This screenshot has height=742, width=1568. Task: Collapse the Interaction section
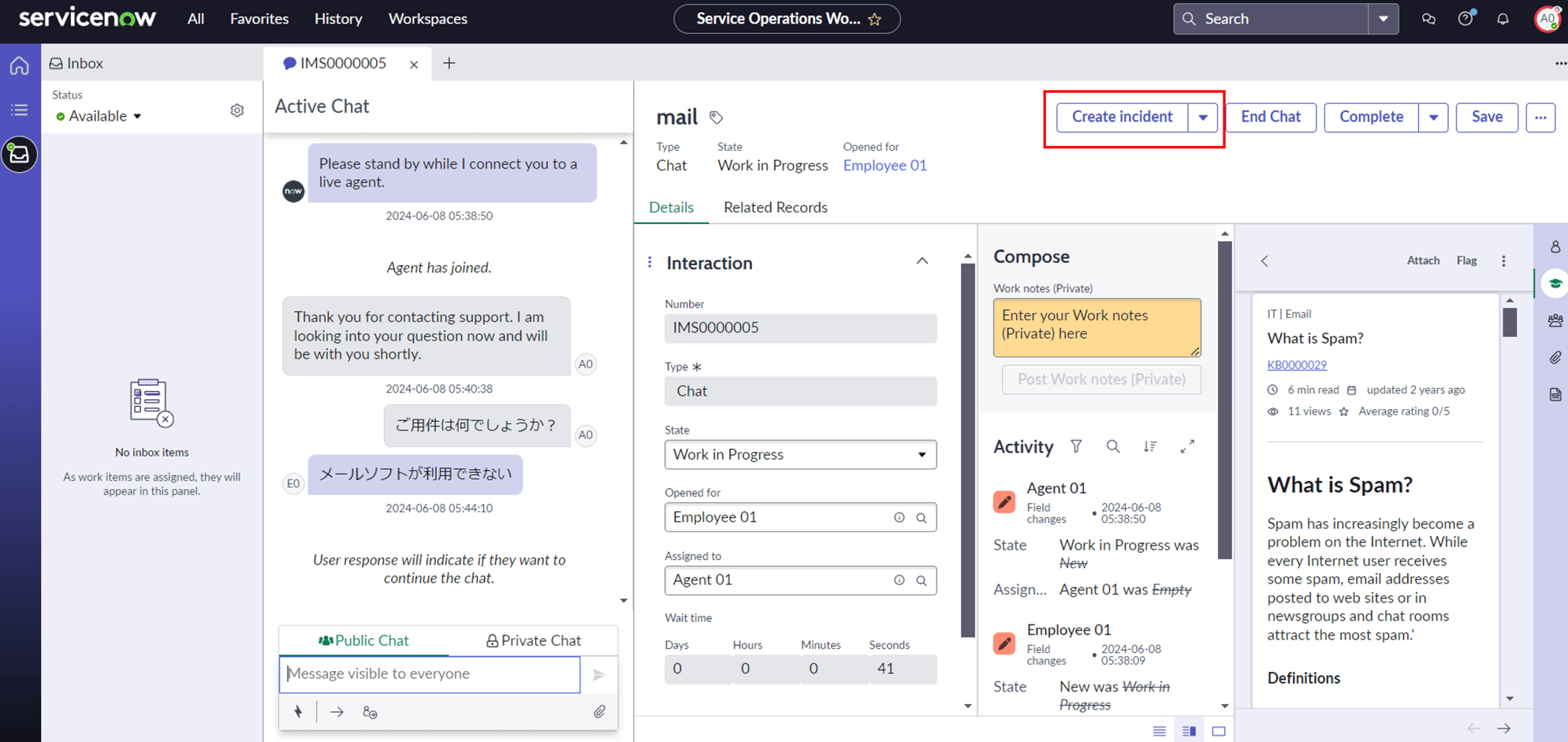click(x=922, y=262)
